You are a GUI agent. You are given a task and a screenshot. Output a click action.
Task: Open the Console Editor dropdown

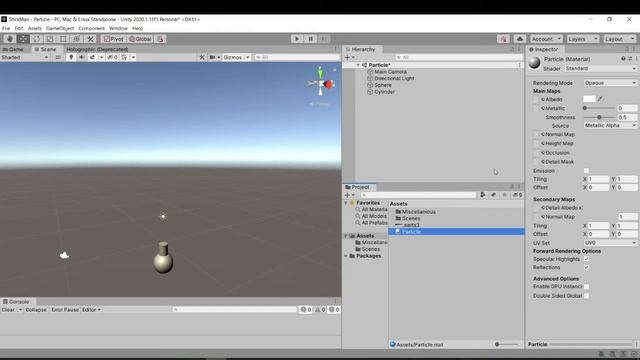point(91,310)
